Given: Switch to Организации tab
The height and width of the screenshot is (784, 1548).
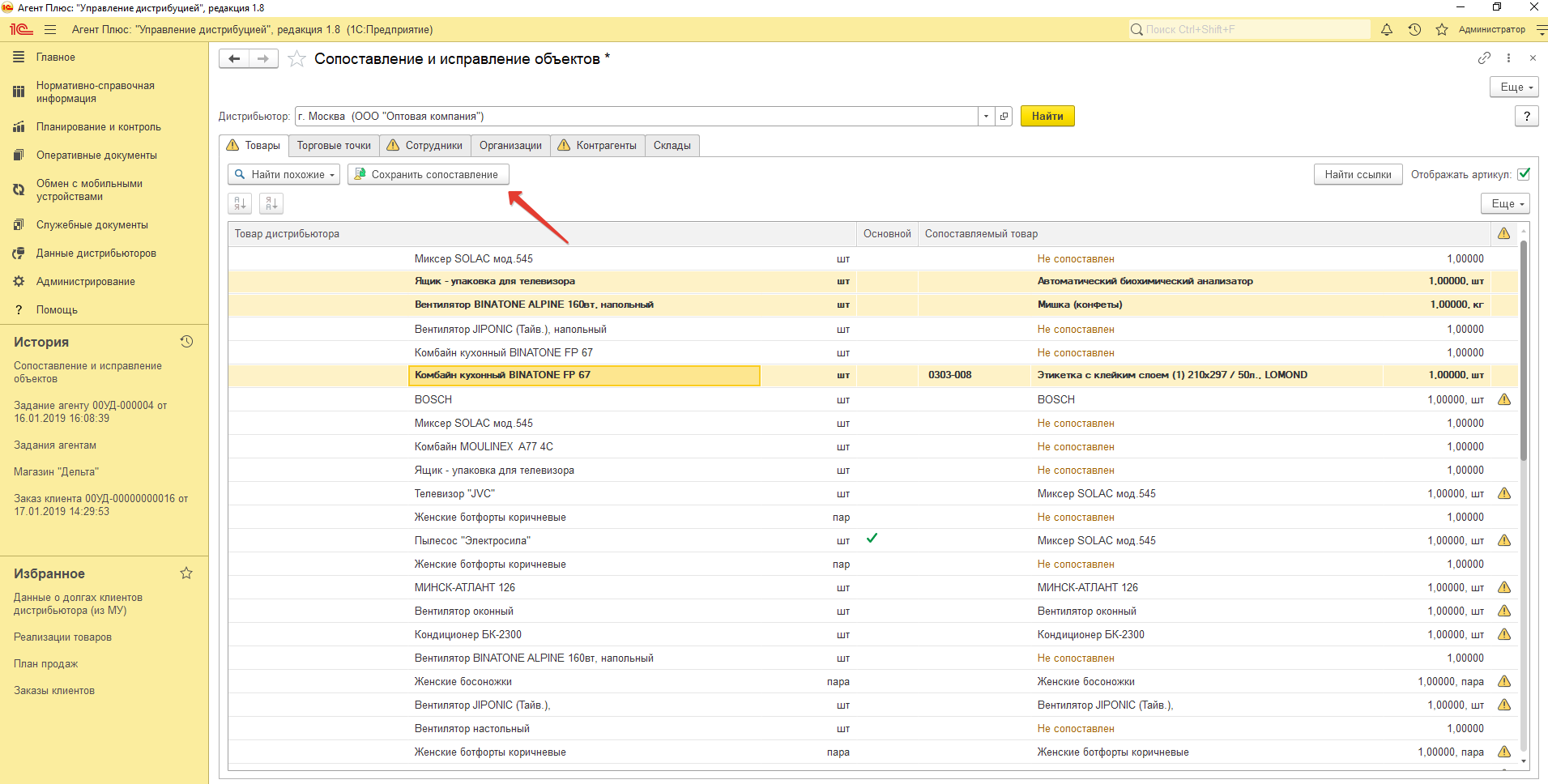Looking at the screenshot, I should (x=510, y=146).
